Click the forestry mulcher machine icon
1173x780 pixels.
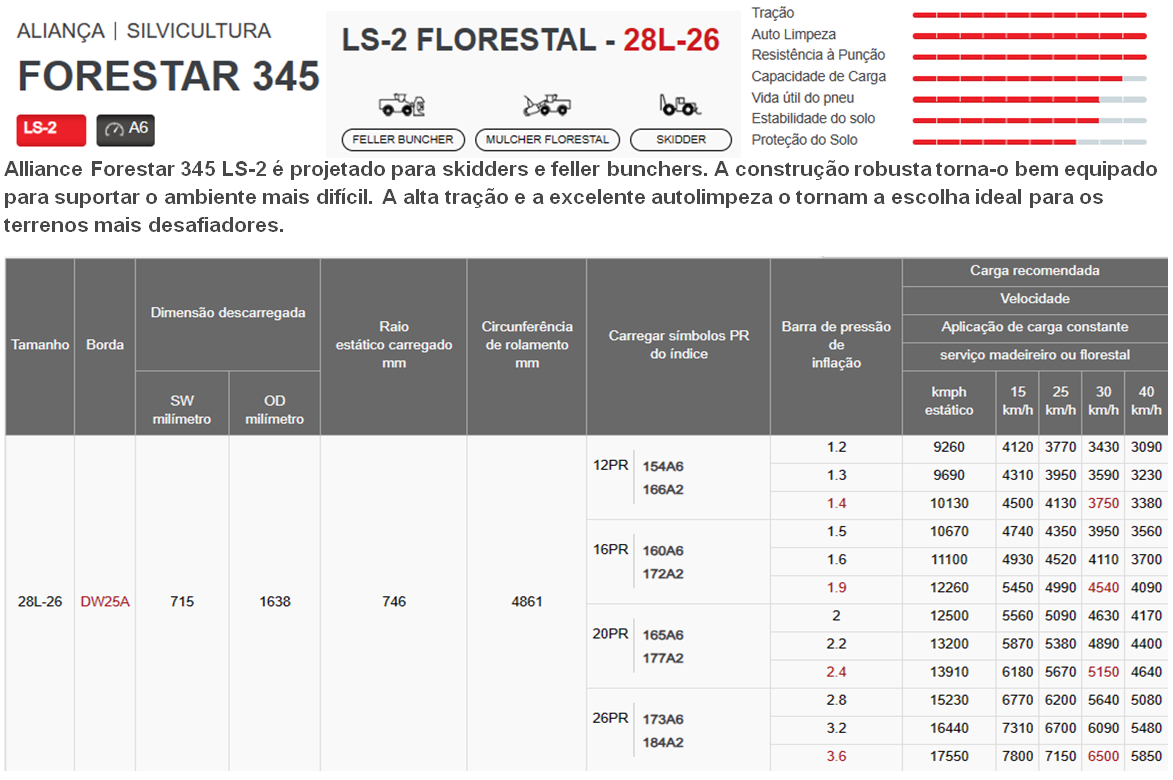click(547, 105)
